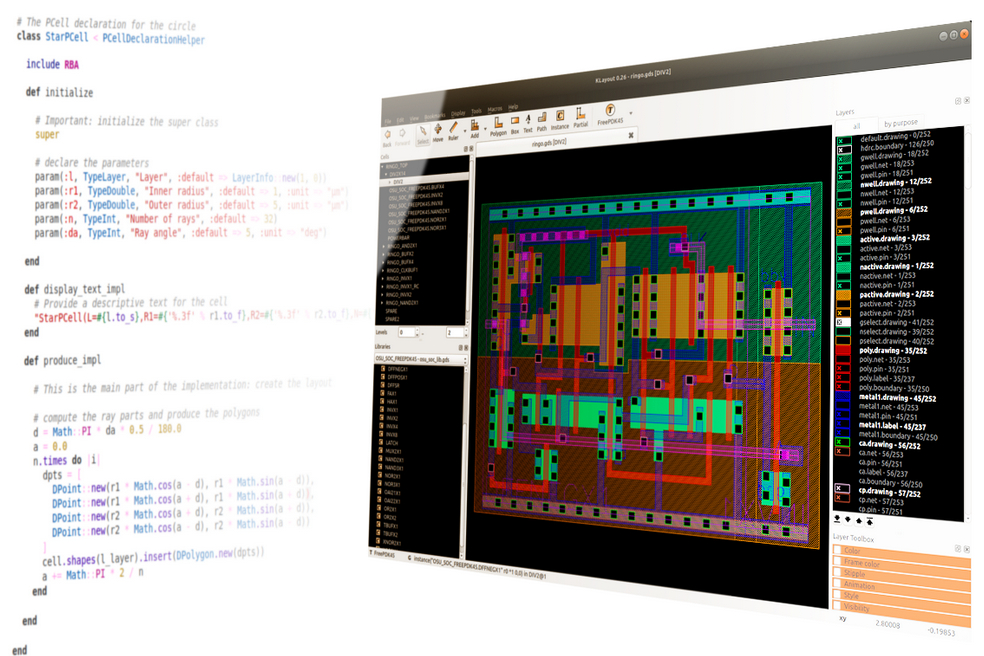Click the MUX2X1 library cell icon

[x=382, y=451]
